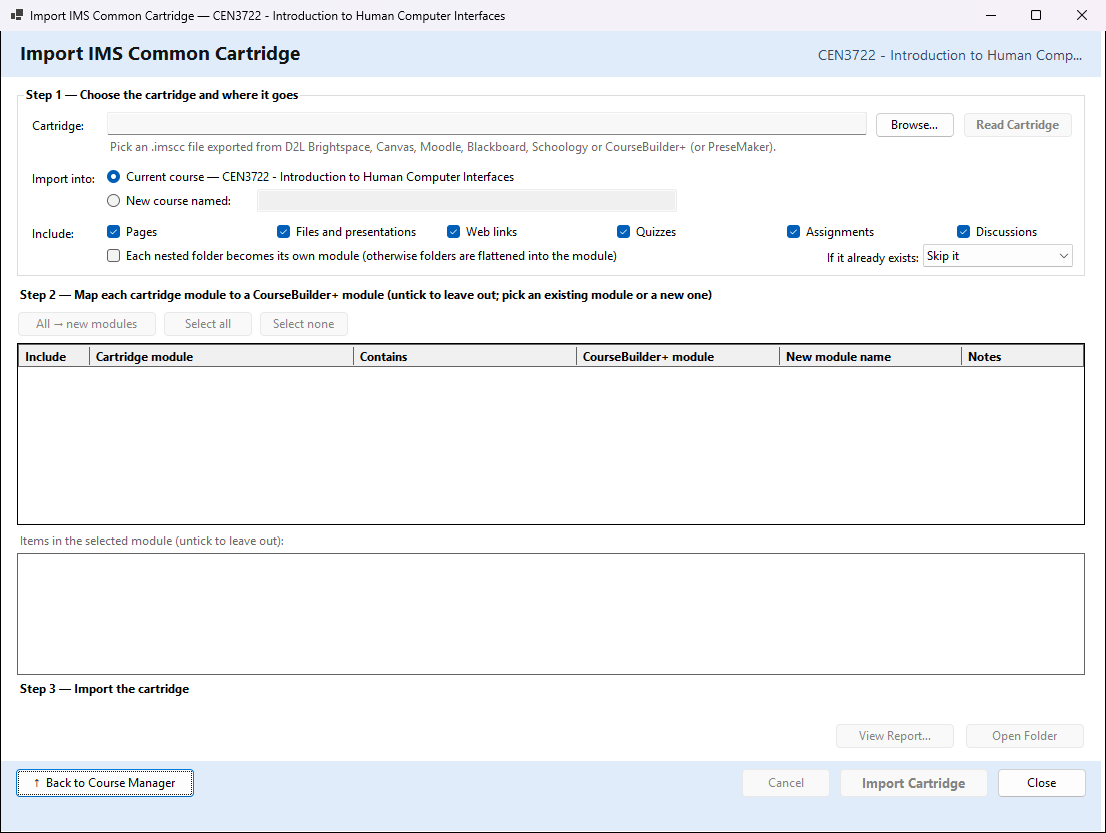Image resolution: width=1106 pixels, height=833 pixels.
Task: Click the 'Pick an .imscc file' hint text
Action: coord(443,147)
